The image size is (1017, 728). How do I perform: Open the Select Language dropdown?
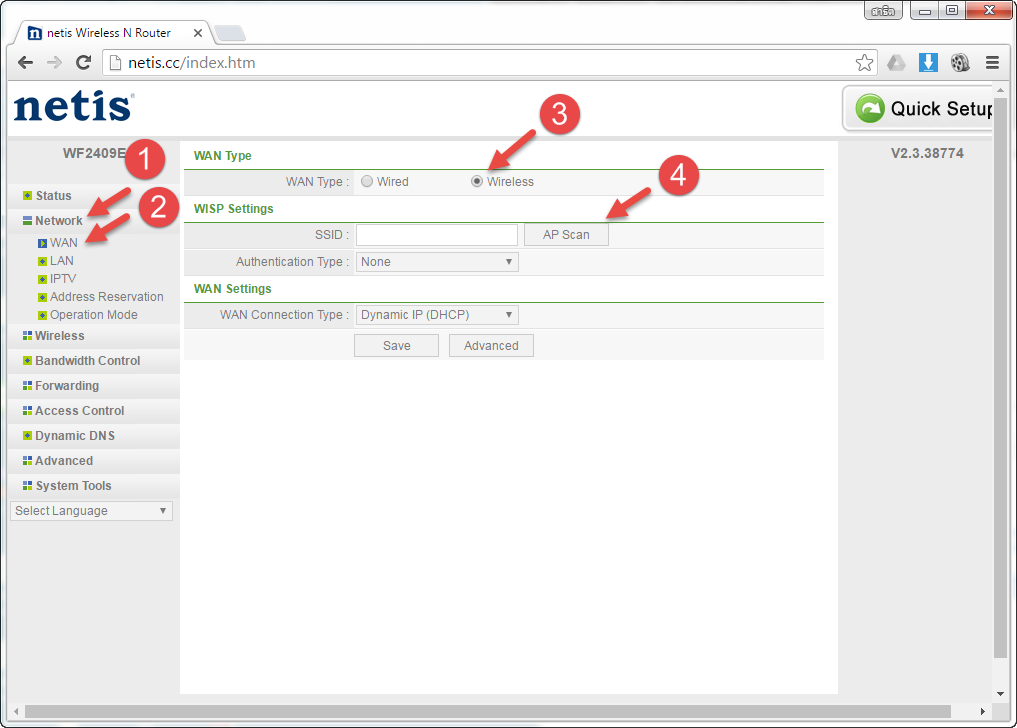91,511
